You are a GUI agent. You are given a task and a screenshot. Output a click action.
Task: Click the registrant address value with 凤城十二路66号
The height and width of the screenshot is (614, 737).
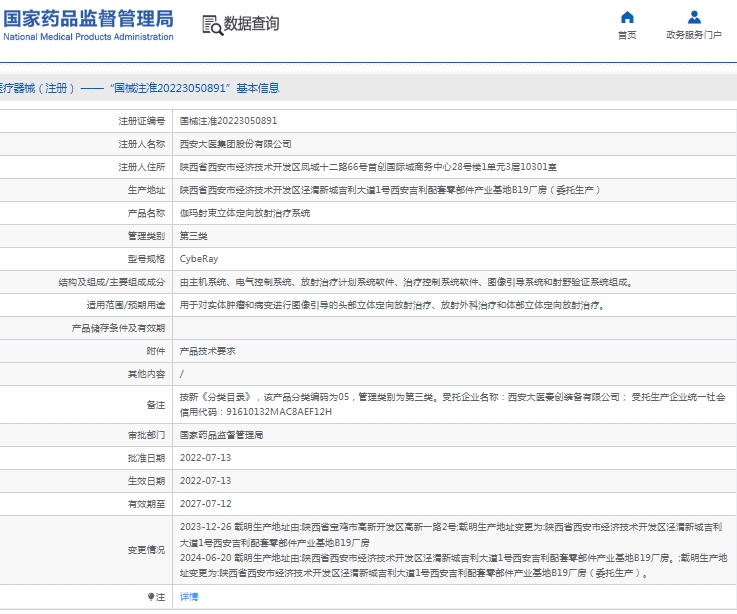pos(368,167)
